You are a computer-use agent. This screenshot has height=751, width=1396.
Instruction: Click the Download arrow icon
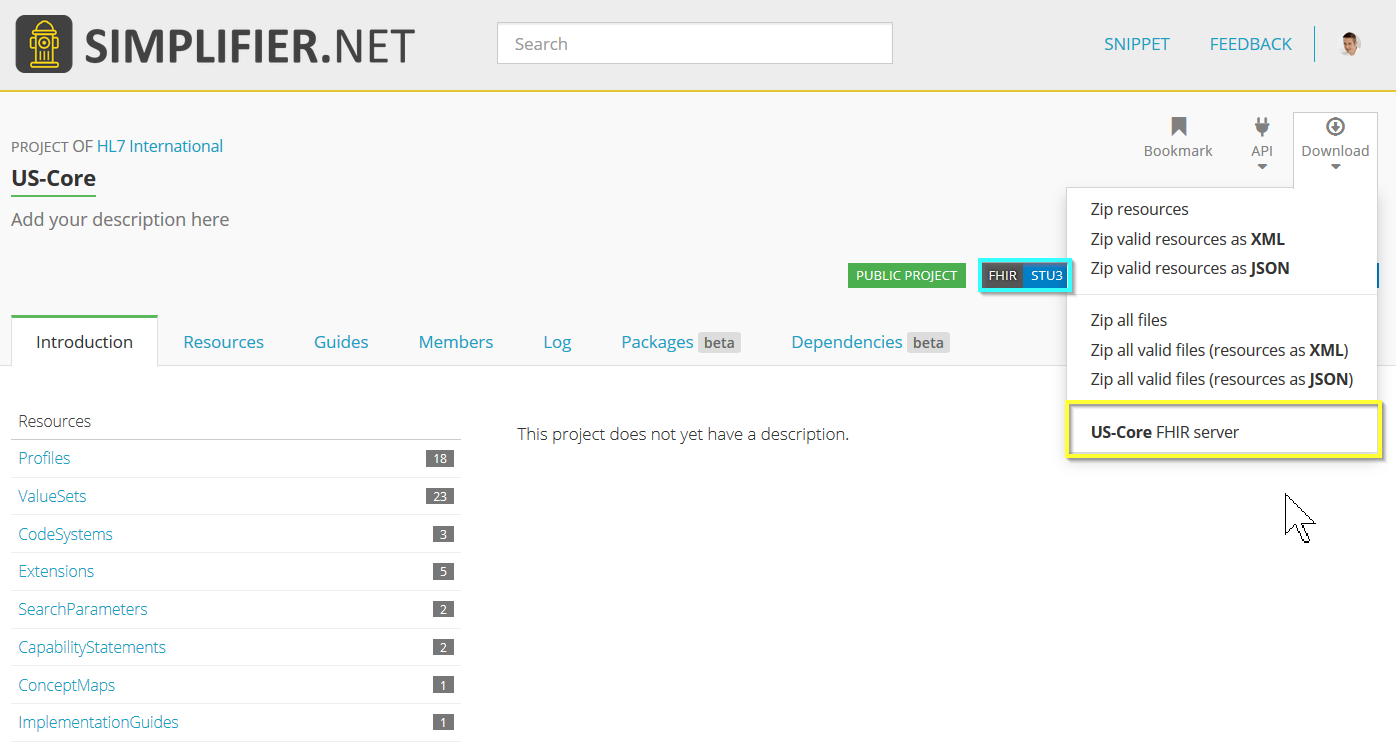coord(1335,127)
